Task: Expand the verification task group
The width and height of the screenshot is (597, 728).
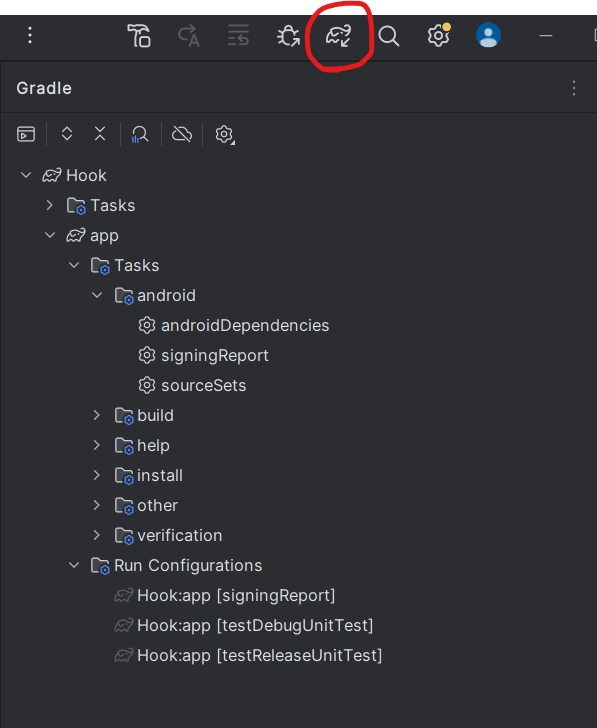Action: [97, 535]
